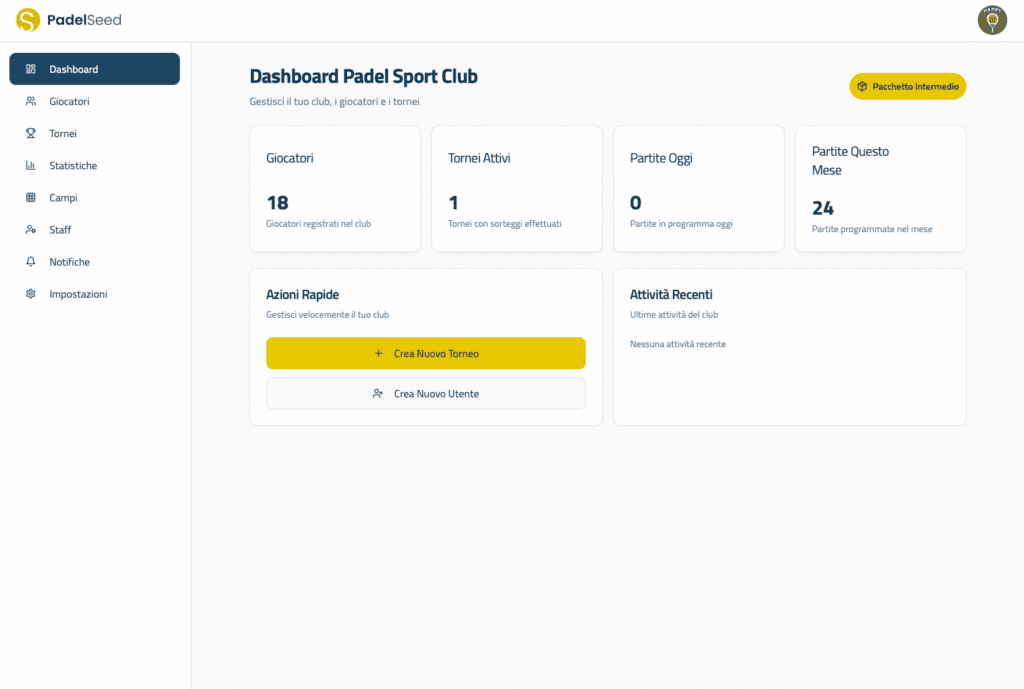Click the add-user icon on Crea Nuovo Utente
Viewport: 1024px width, 689px height.
[379, 393]
